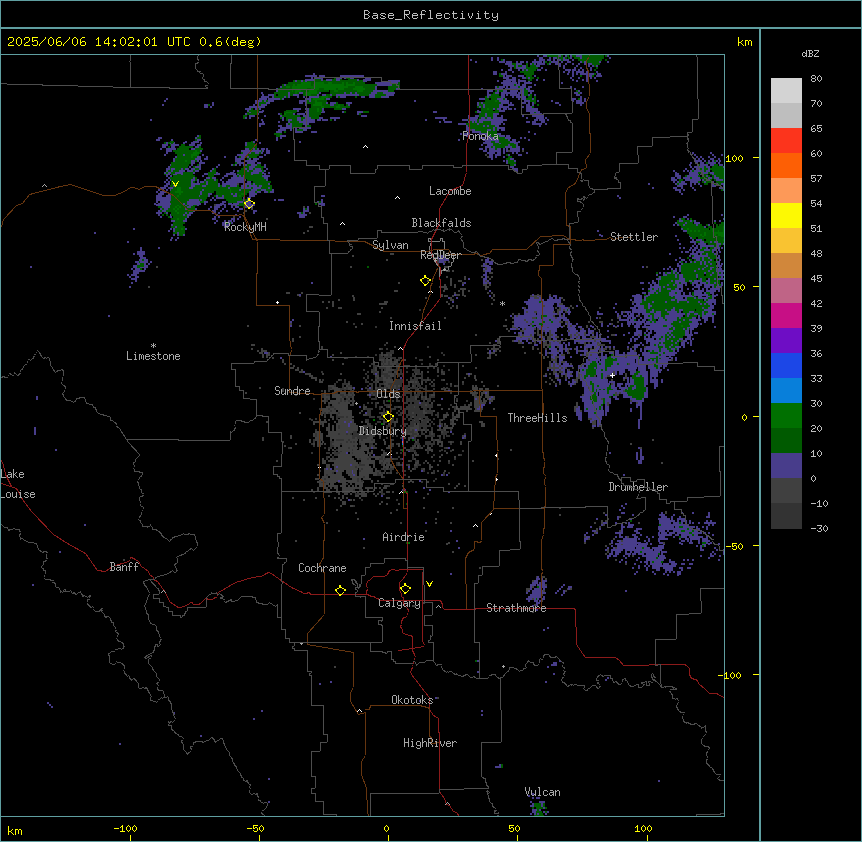This screenshot has width=862, height=842.
Task: Click the dBZ legend heading
Action: click(810, 53)
